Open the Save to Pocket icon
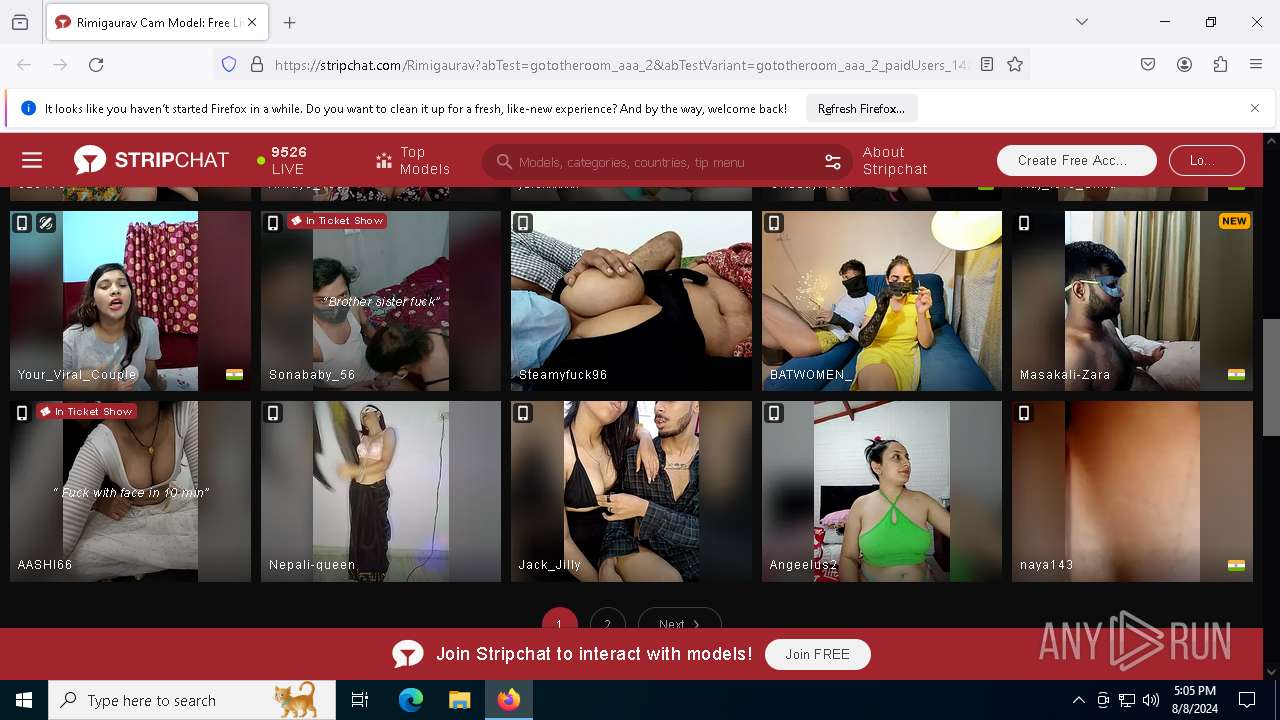1280x720 pixels. click(x=1148, y=64)
